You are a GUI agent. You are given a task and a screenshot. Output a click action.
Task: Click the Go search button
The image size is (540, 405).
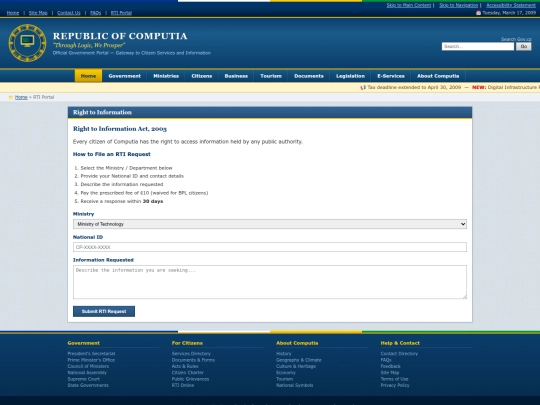pyautogui.click(x=523, y=46)
